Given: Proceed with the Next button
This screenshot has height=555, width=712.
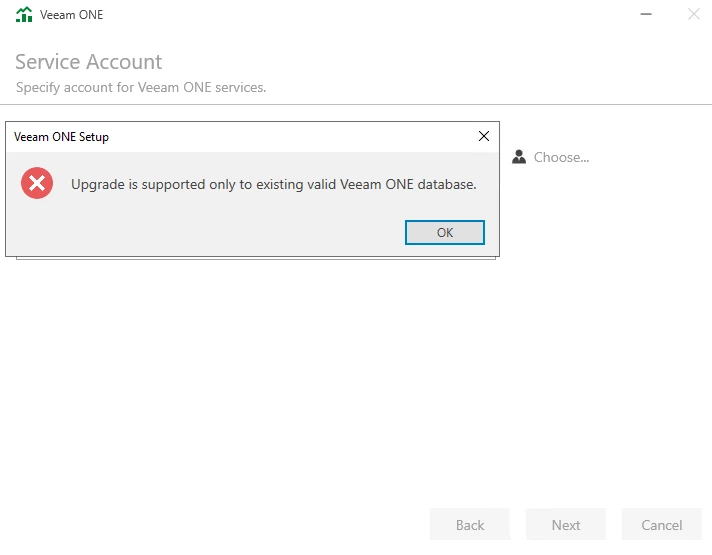Looking at the screenshot, I should [566, 525].
